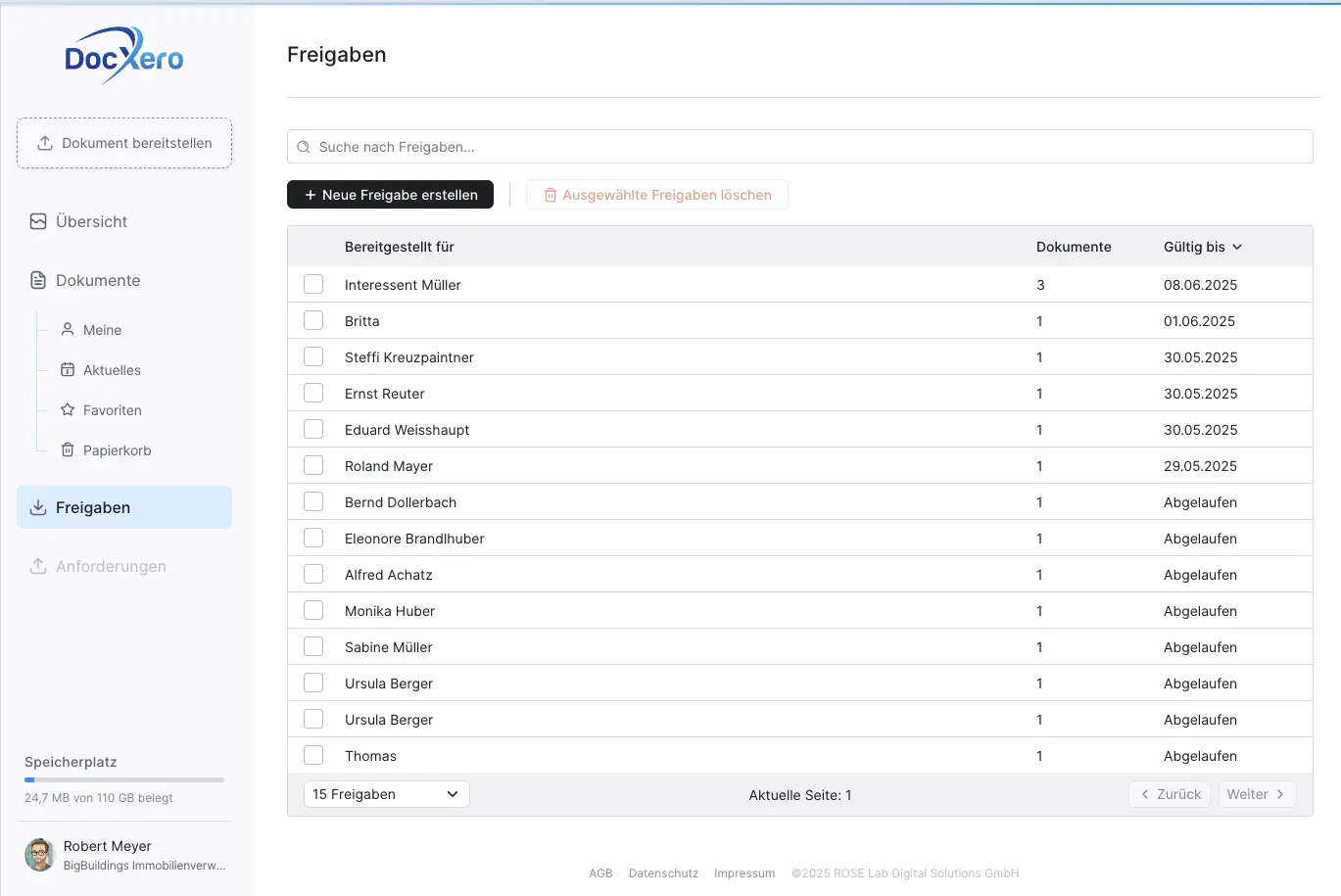The width and height of the screenshot is (1341, 896).
Task: Click the person icon beside Meine
Action: [68, 330]
